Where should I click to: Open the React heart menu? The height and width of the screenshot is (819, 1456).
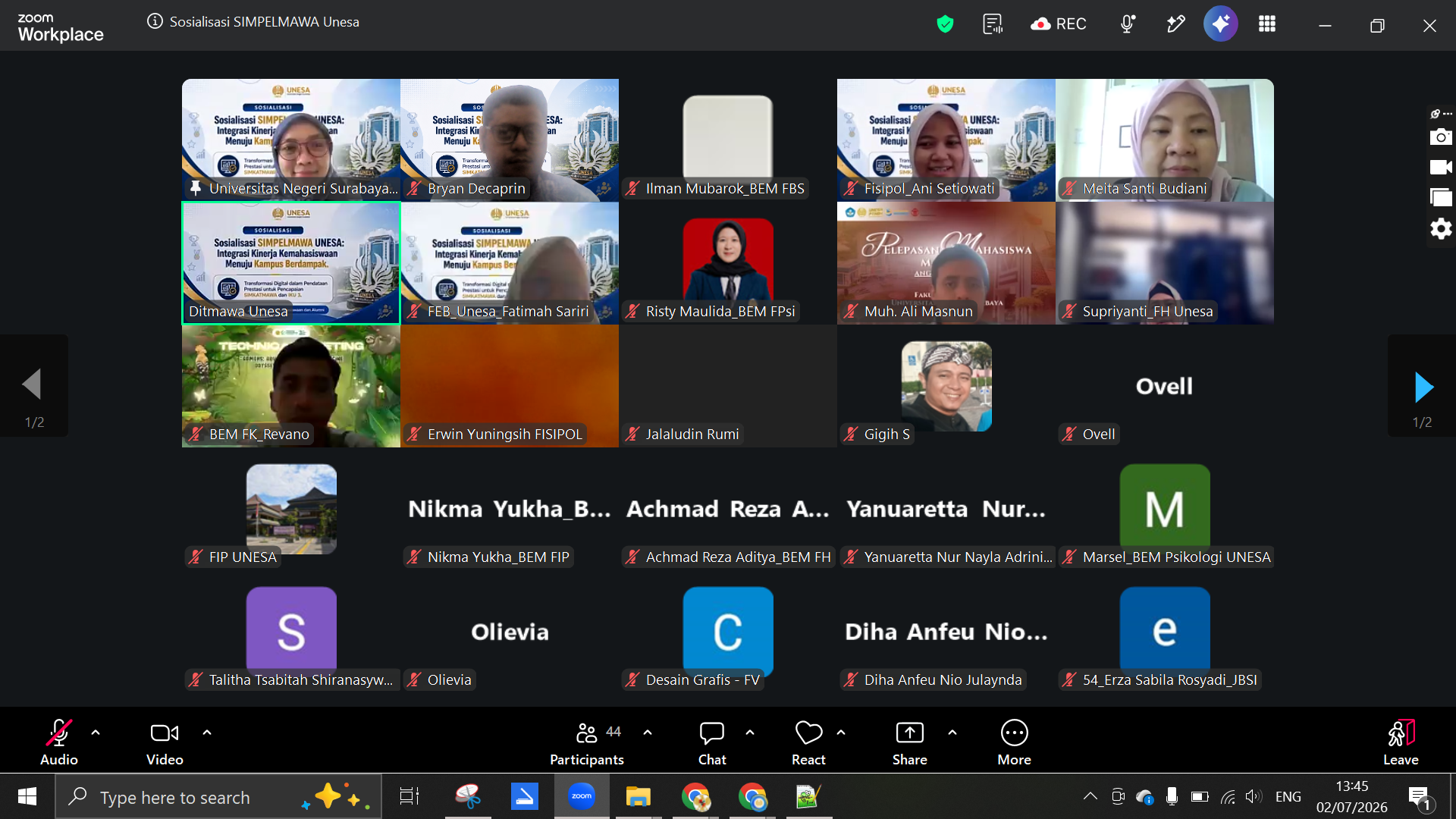pyautogui.click(x=808, y=743)
